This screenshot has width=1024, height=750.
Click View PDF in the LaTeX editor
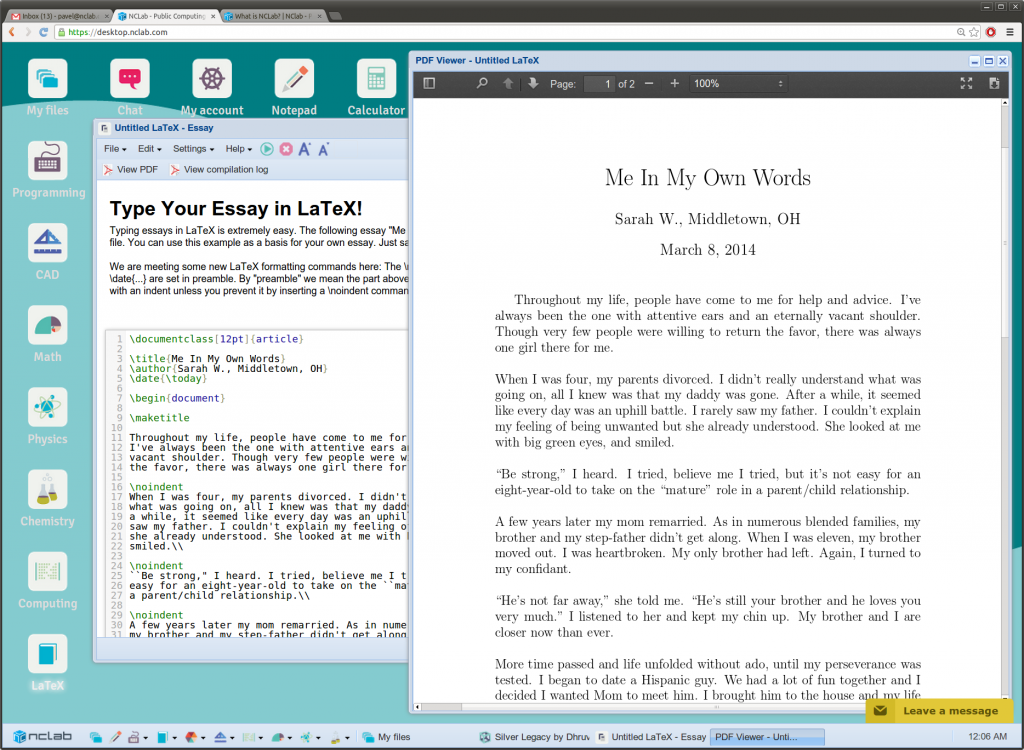(x=131, y=170)
